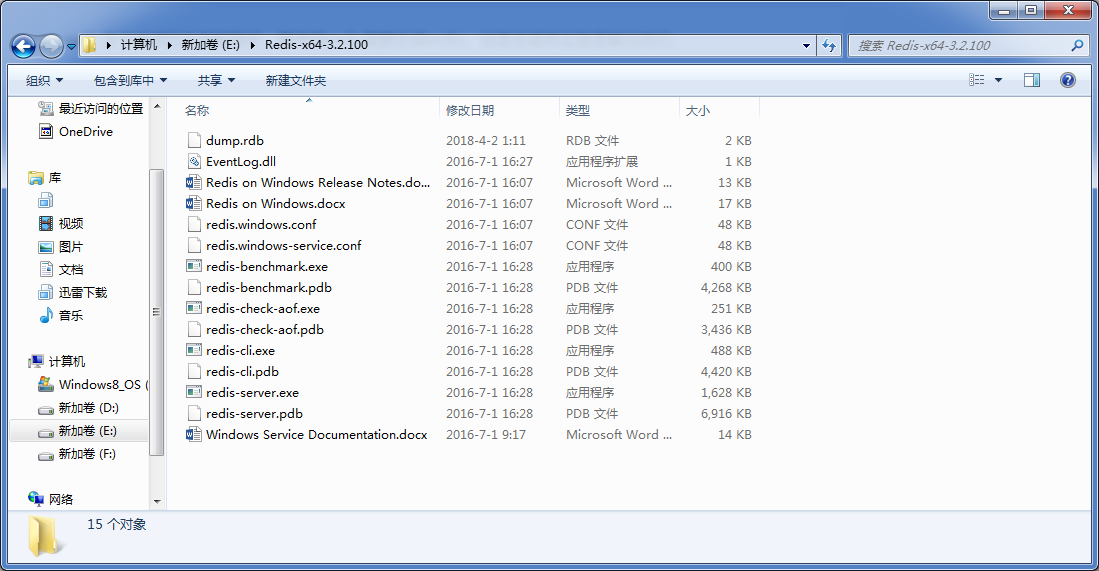This screenshot has width=1099, height=571.
Task: Toggle the preview pane button
Action: (x=1032, y=80)
